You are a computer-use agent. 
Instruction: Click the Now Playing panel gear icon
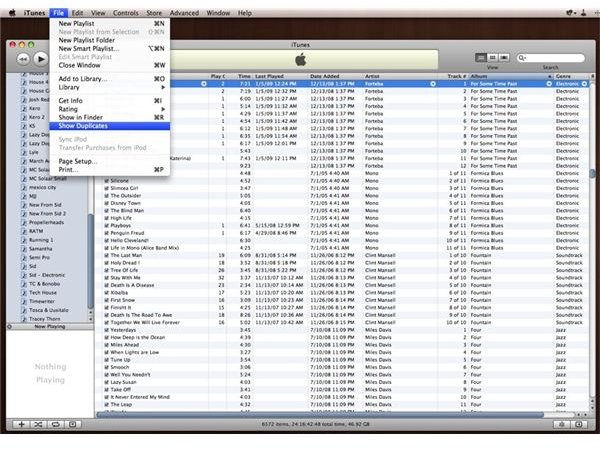coord(10,327)
